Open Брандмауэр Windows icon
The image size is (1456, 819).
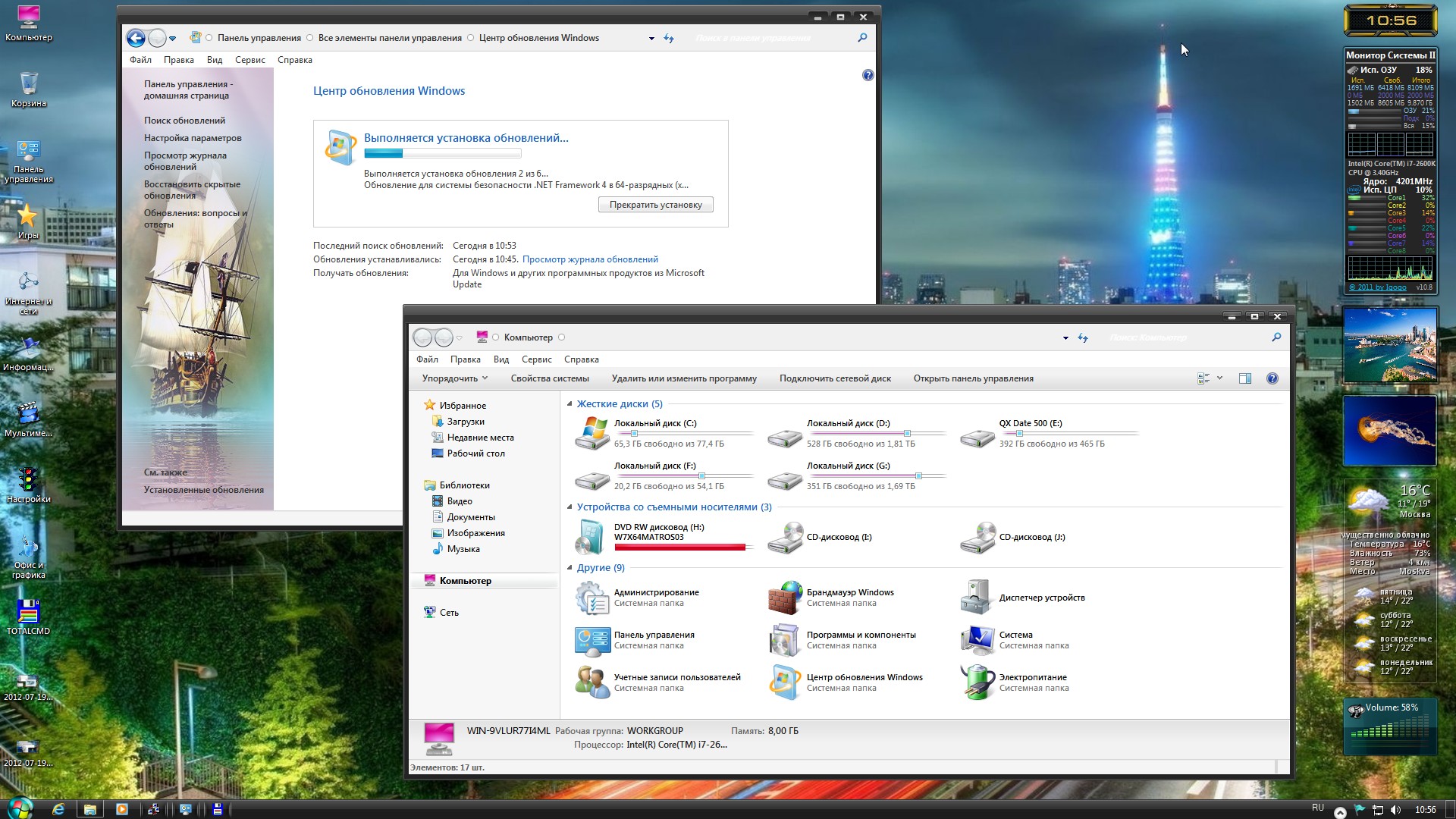click(x=784, y=598)
